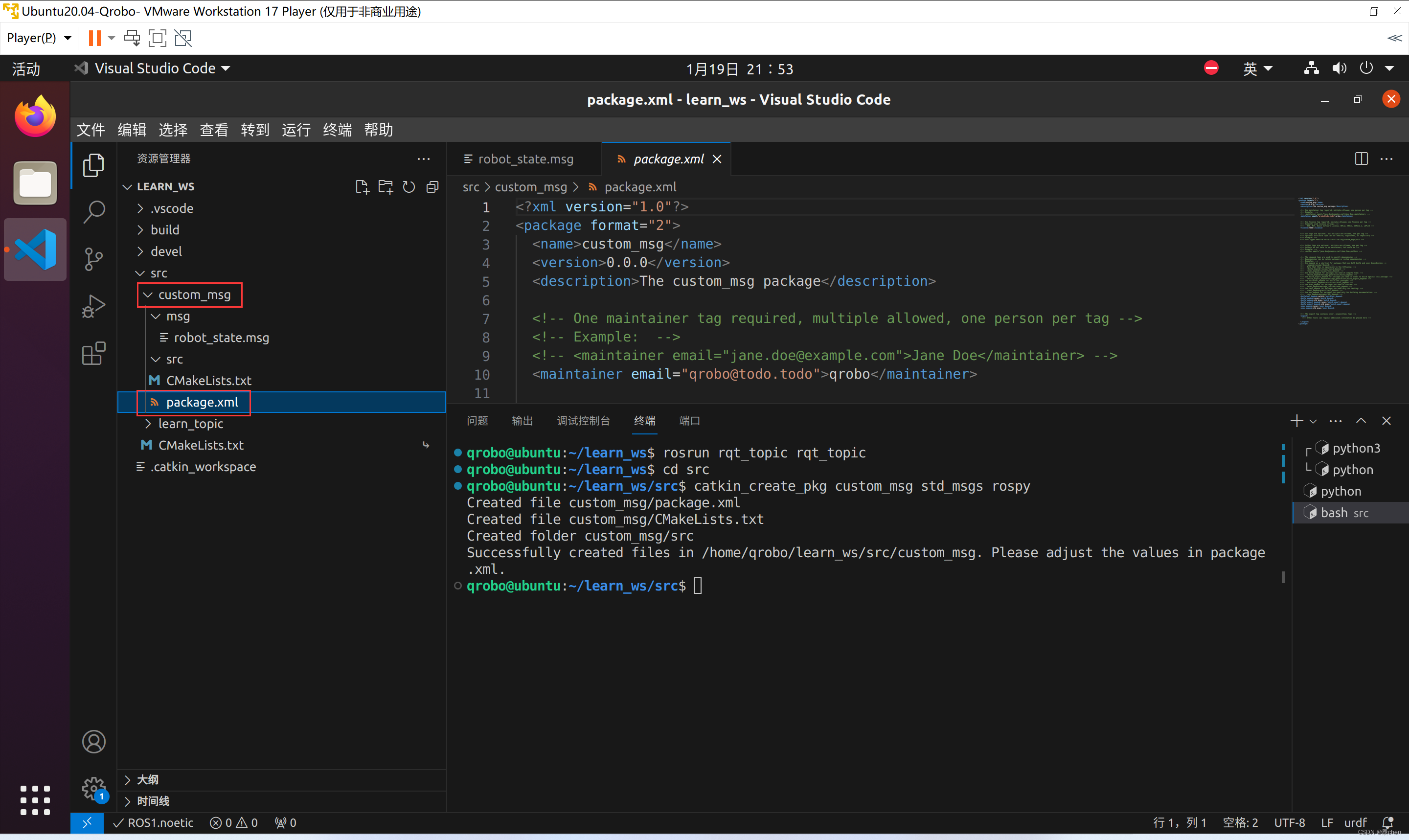Open Run and Debug view icon
The height and width of the screenshot is (840, 1409).
tap(93, 306)
